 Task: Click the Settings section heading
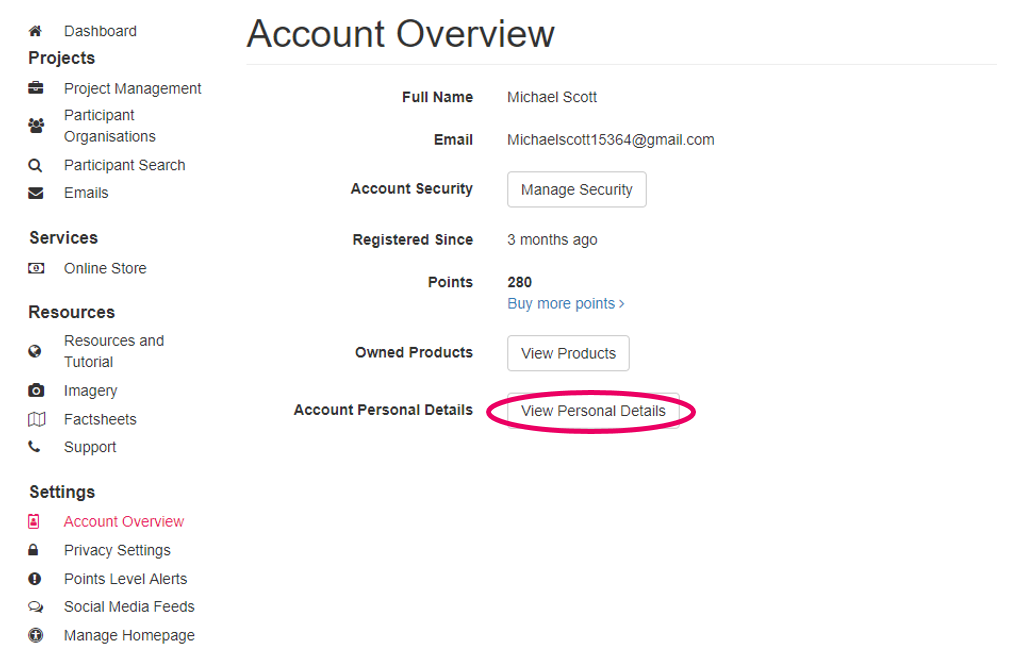(62, 492)
